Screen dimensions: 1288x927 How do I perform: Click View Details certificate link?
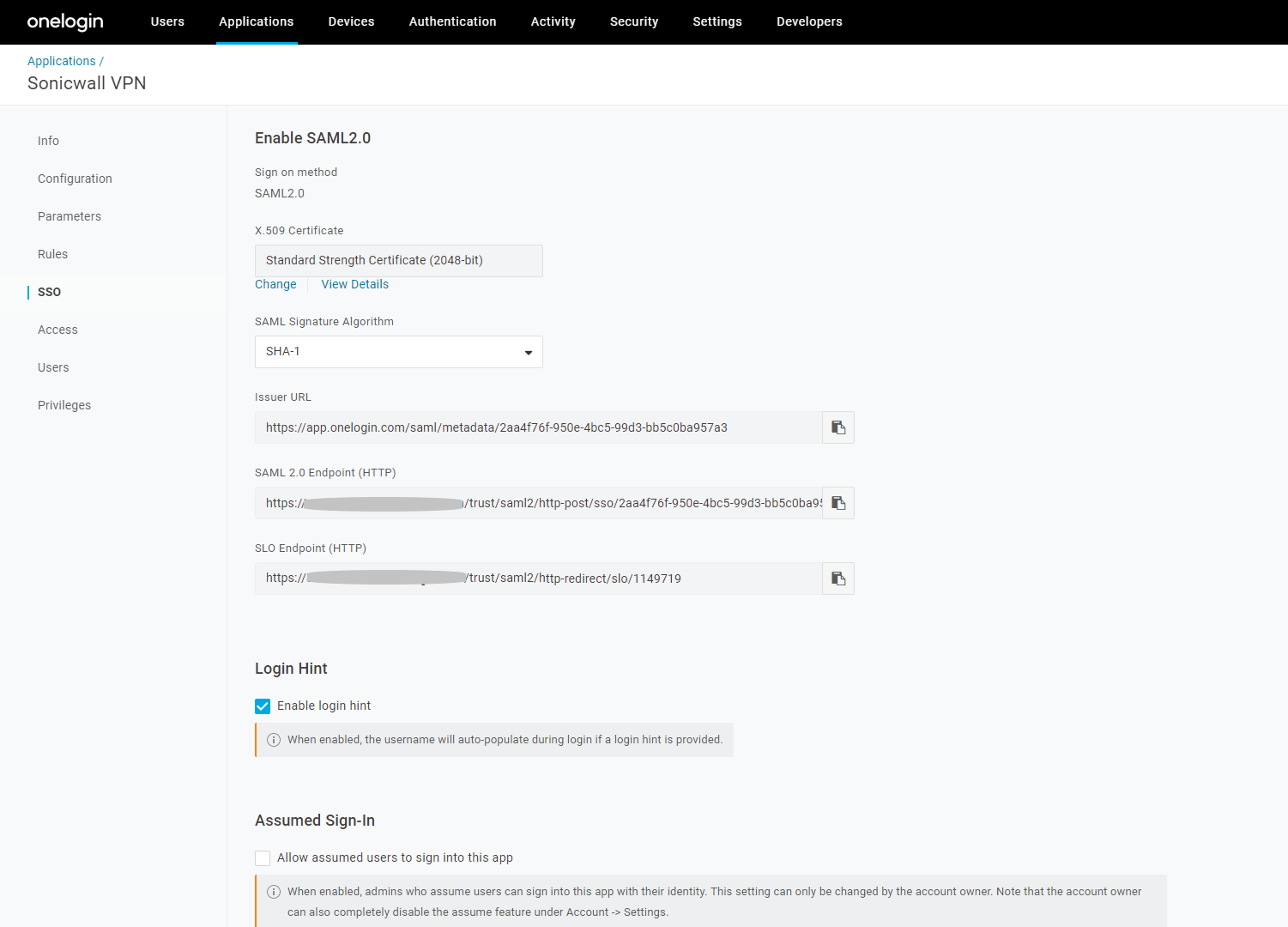(x=354, y=284)
